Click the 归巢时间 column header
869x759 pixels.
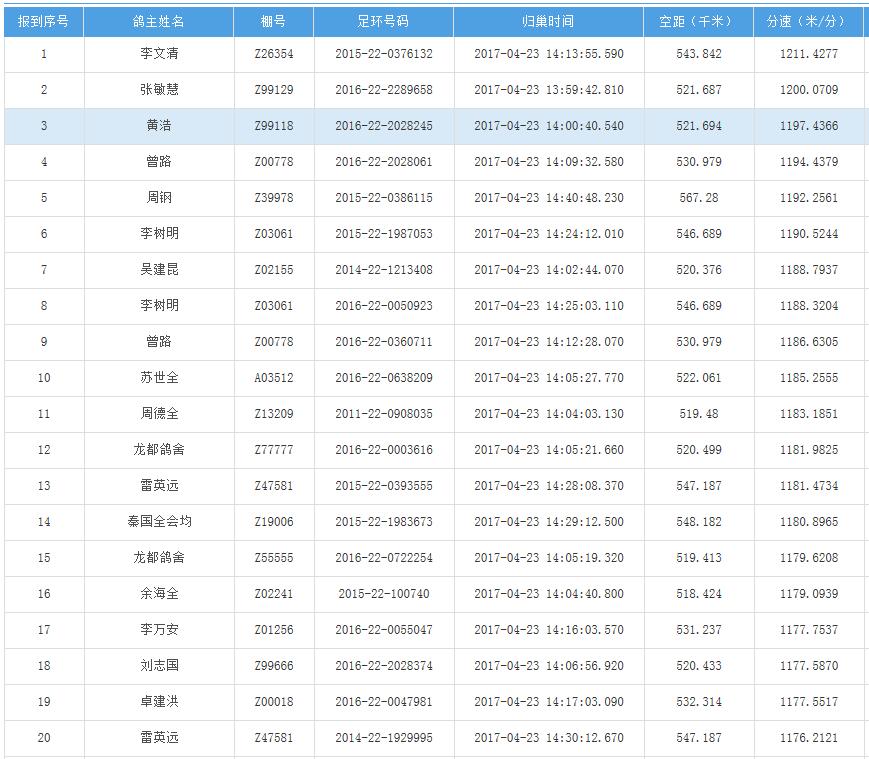tap(548, 21)
